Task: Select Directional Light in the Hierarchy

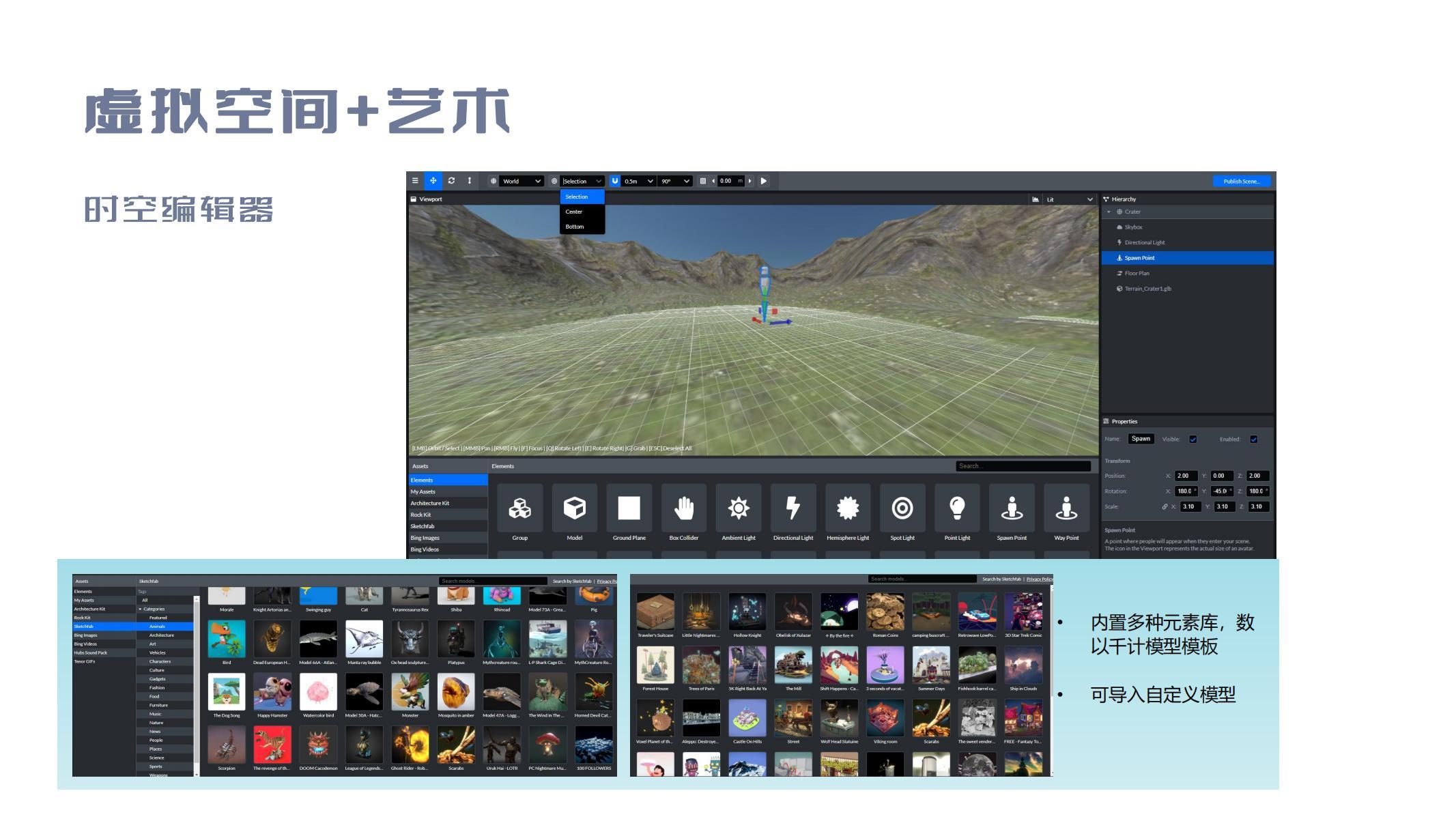Action: [1145, 242]
